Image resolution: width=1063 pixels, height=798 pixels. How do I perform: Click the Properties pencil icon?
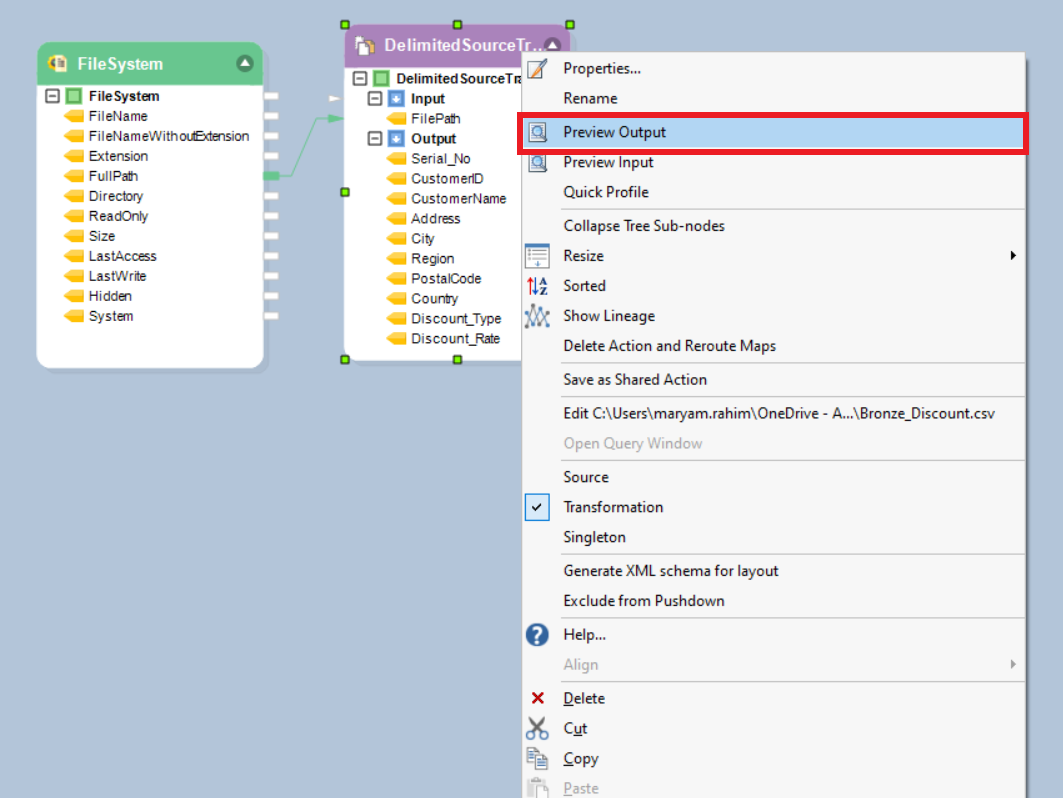click(x=538, y=69)
